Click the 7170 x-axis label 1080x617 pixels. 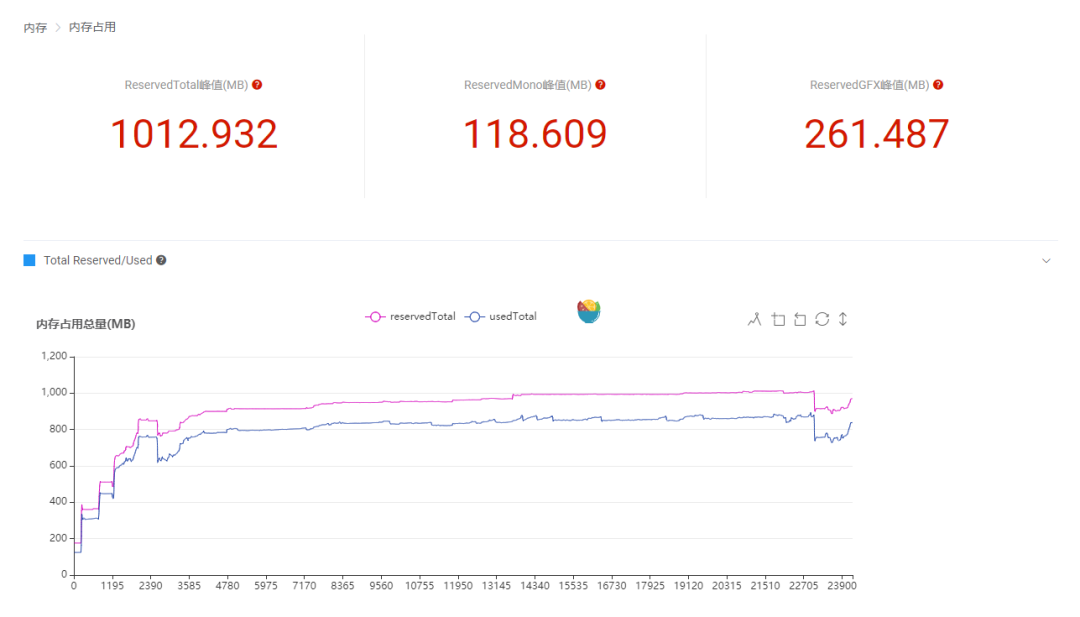304,586
